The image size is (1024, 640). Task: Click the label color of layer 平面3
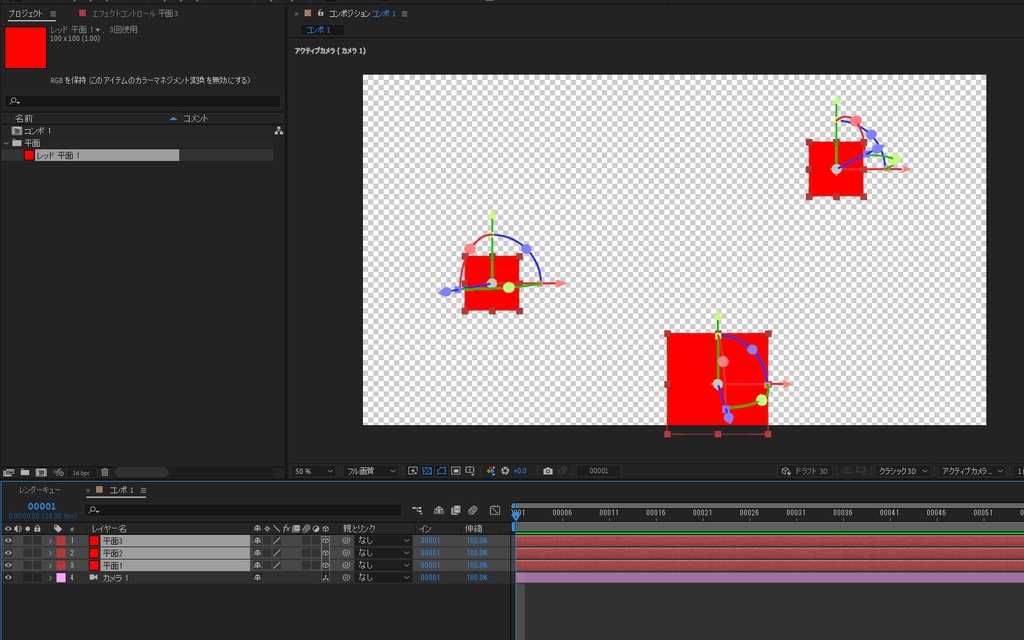[61, 541]
